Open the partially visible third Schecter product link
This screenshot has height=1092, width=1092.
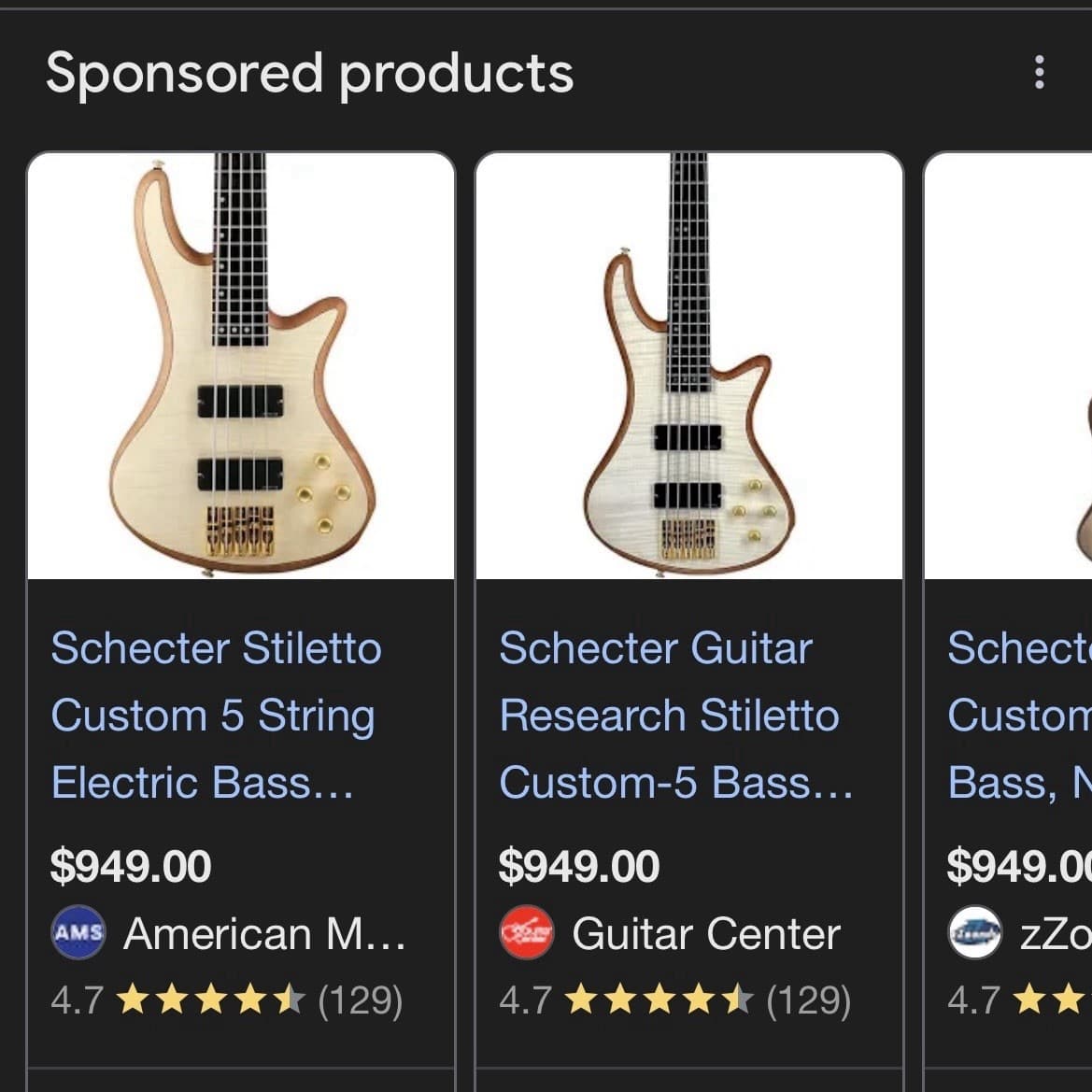click(1018, 715)
